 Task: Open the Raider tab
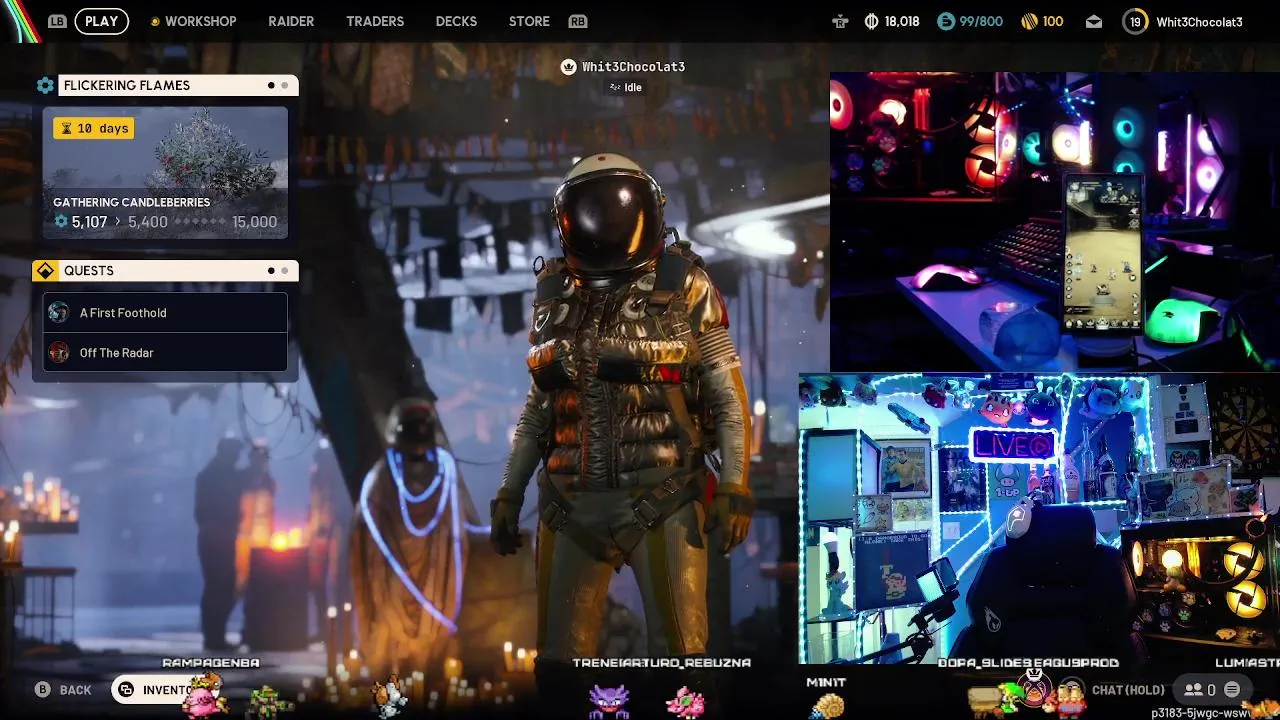pos(291,21)
